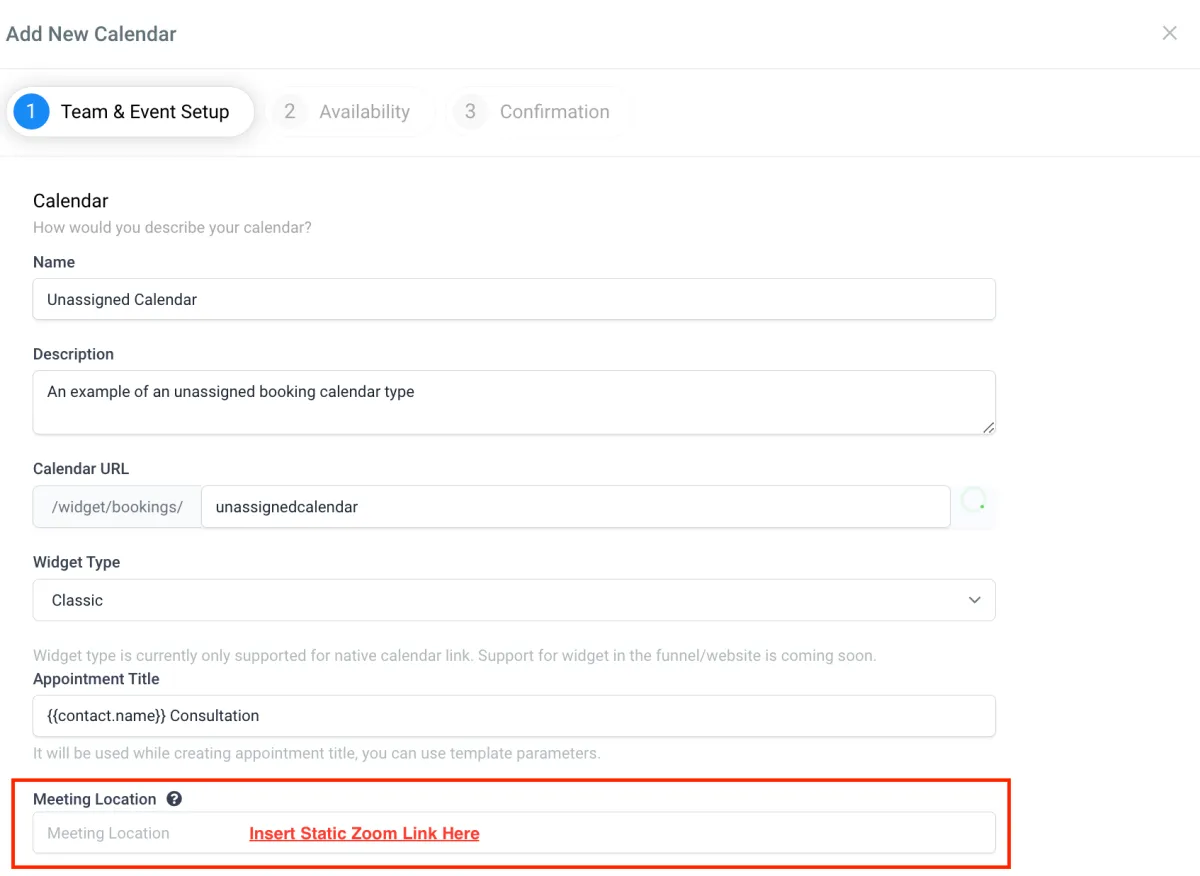Image resolution: width=1200 pixels, height=876 pixels.
Task: Click the Meeting Location help question-mark icon
Action: pyautogui.click(x=174, y=799)
